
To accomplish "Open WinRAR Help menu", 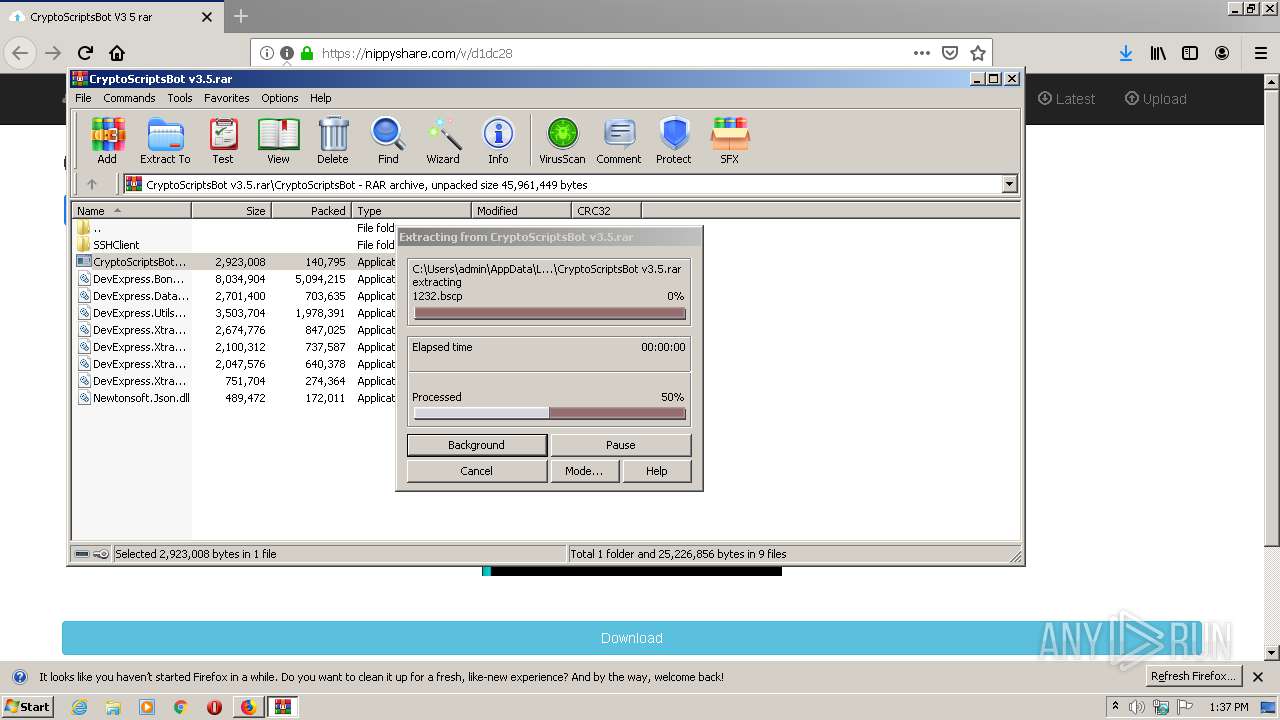I will [x=320, y=98].
